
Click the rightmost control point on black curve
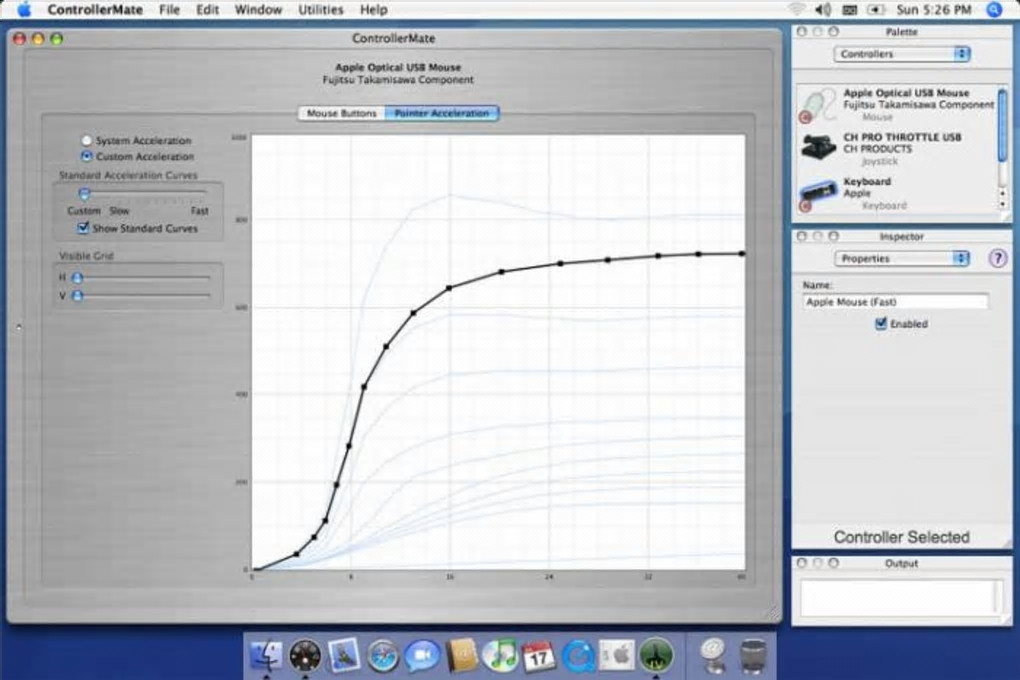coord(742,254)
